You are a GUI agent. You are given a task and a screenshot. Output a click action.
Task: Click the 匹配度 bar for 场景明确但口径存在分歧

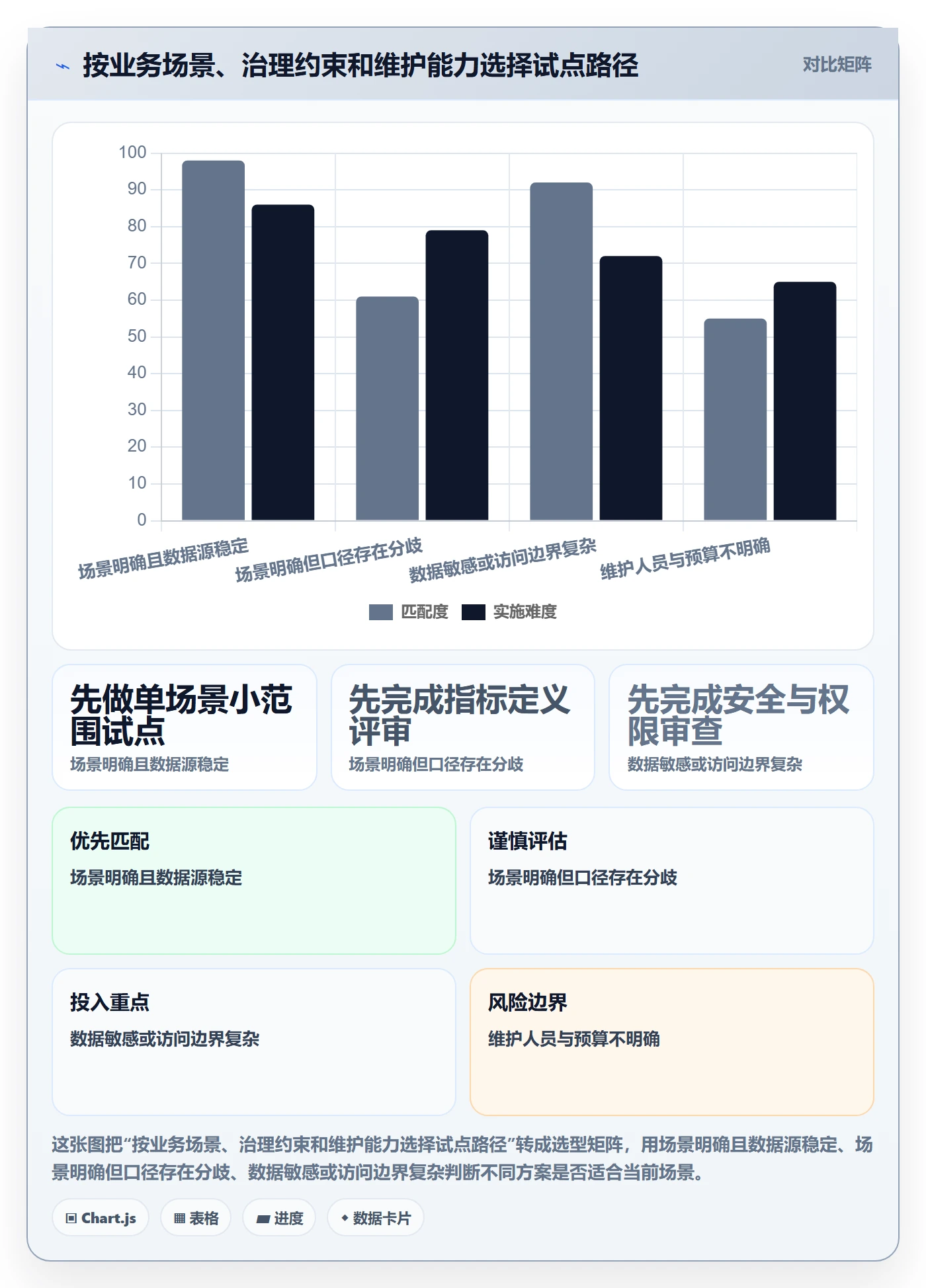coord(387,408)
